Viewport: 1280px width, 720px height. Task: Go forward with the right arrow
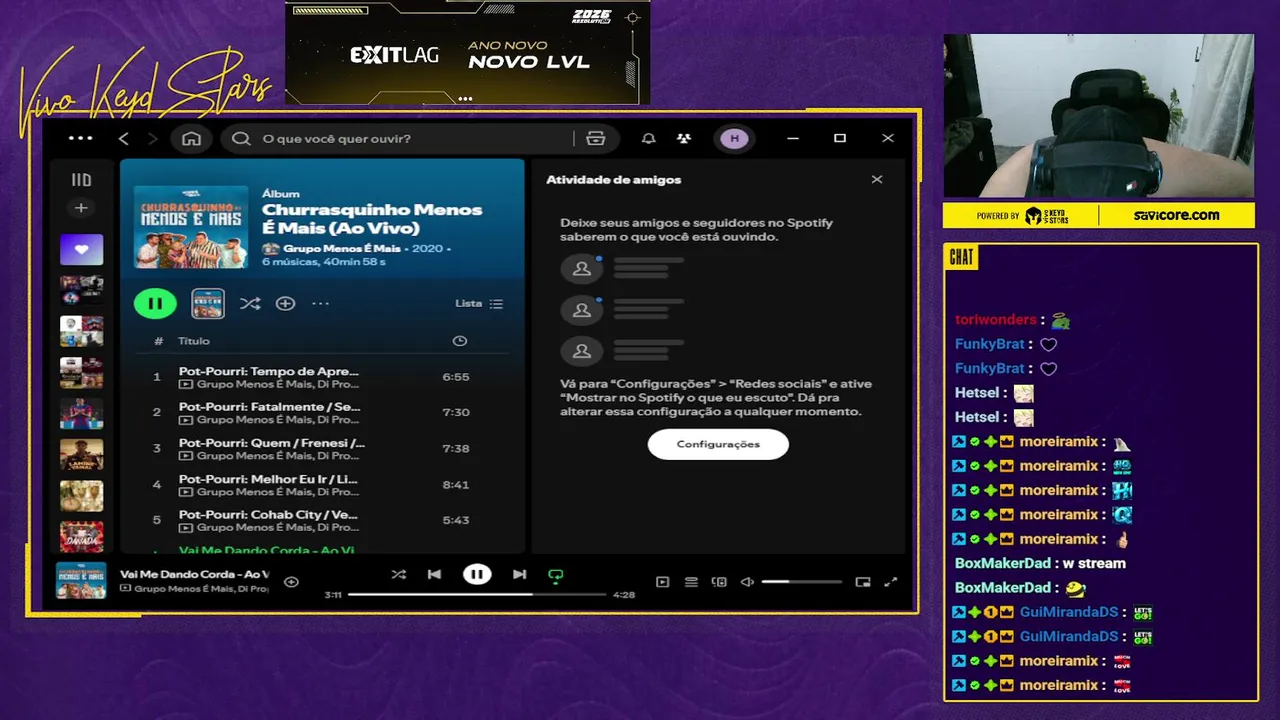(x=152, y=138)
